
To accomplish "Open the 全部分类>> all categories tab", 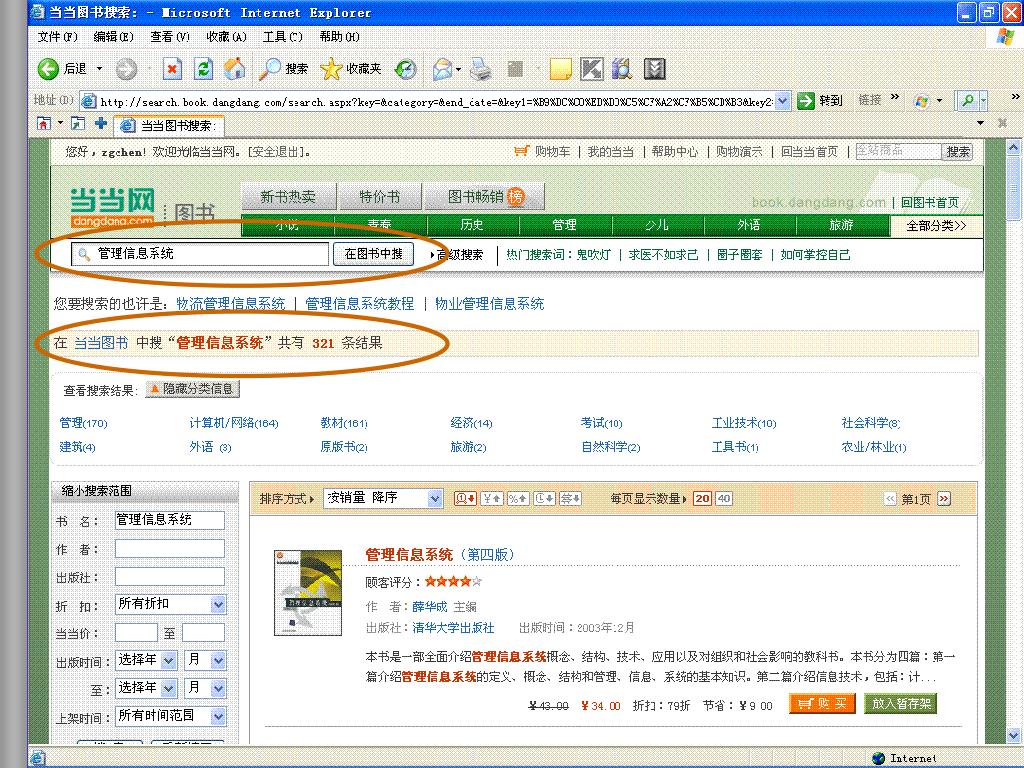I will 936,226.
